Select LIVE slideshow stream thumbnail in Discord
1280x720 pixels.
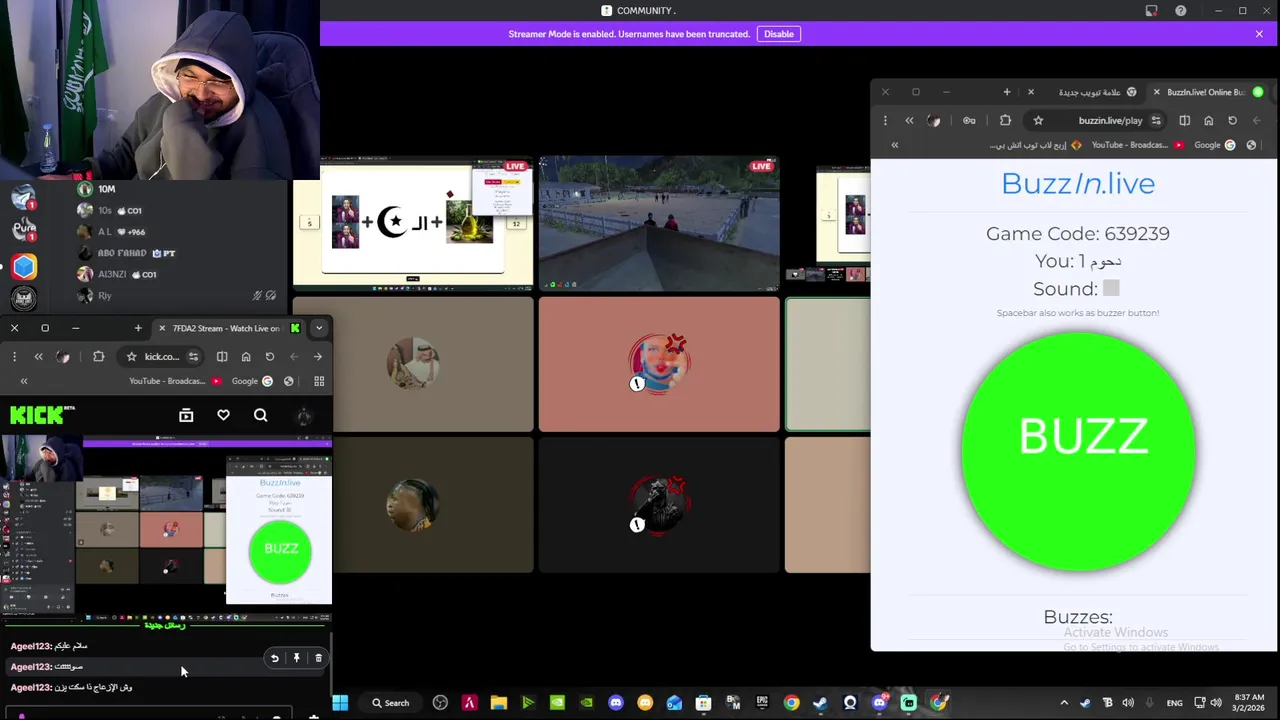point(413,224)
